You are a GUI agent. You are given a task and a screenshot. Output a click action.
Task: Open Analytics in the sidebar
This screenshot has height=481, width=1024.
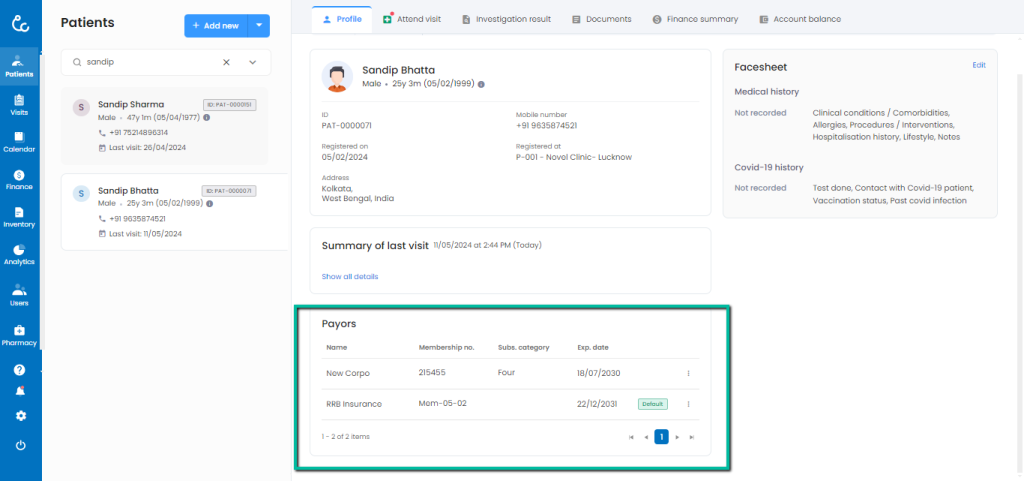[x=19, y=254]
